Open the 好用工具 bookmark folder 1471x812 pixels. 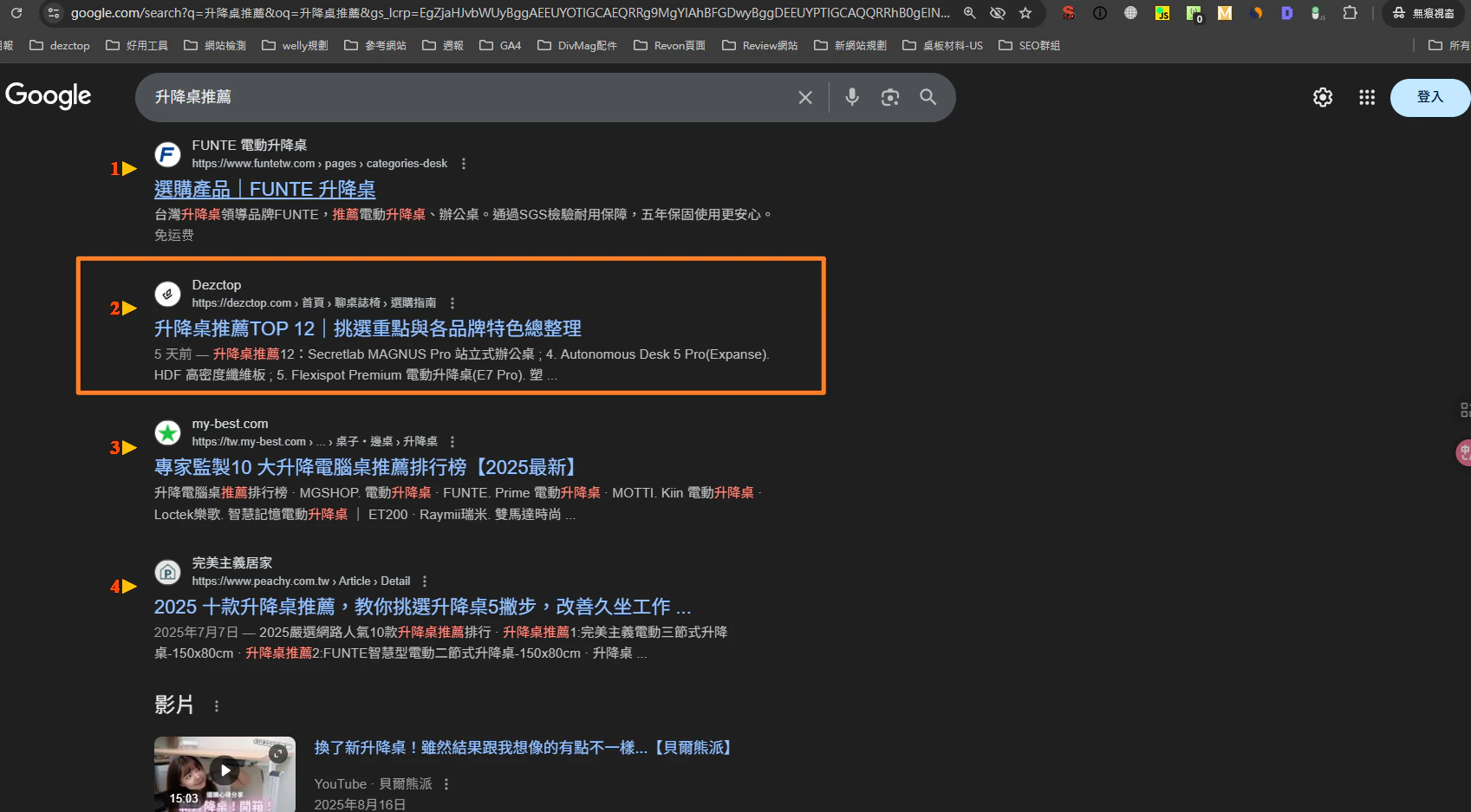click(137, 45)
